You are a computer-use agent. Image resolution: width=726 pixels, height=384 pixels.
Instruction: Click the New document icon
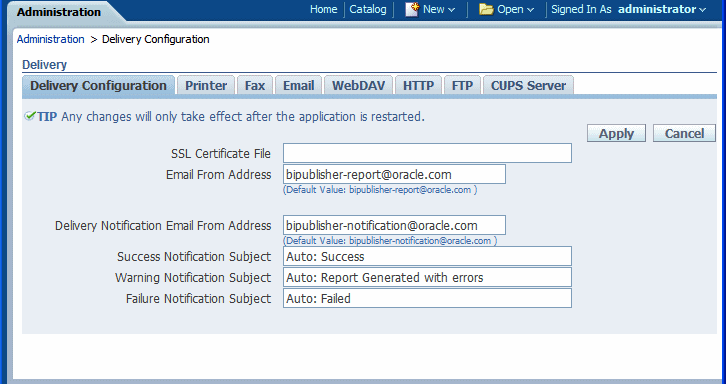coord(412,9)
